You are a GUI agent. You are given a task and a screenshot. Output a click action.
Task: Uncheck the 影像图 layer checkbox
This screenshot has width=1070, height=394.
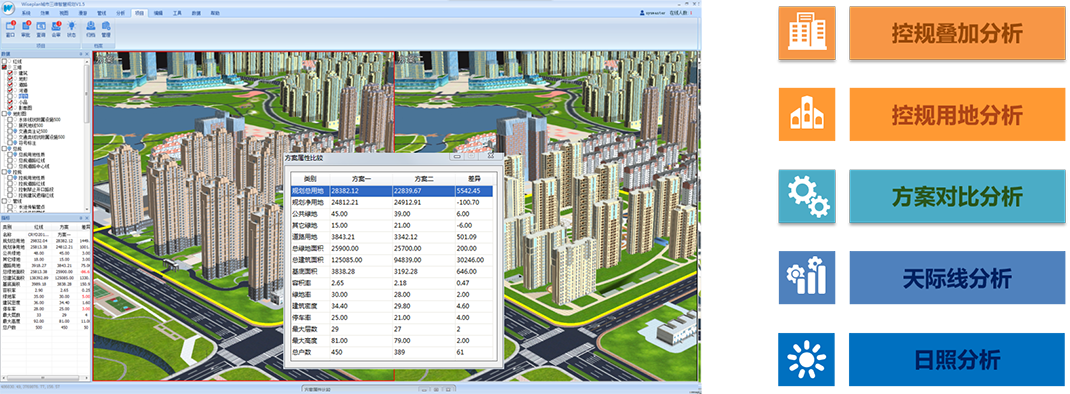pos(10,108)
